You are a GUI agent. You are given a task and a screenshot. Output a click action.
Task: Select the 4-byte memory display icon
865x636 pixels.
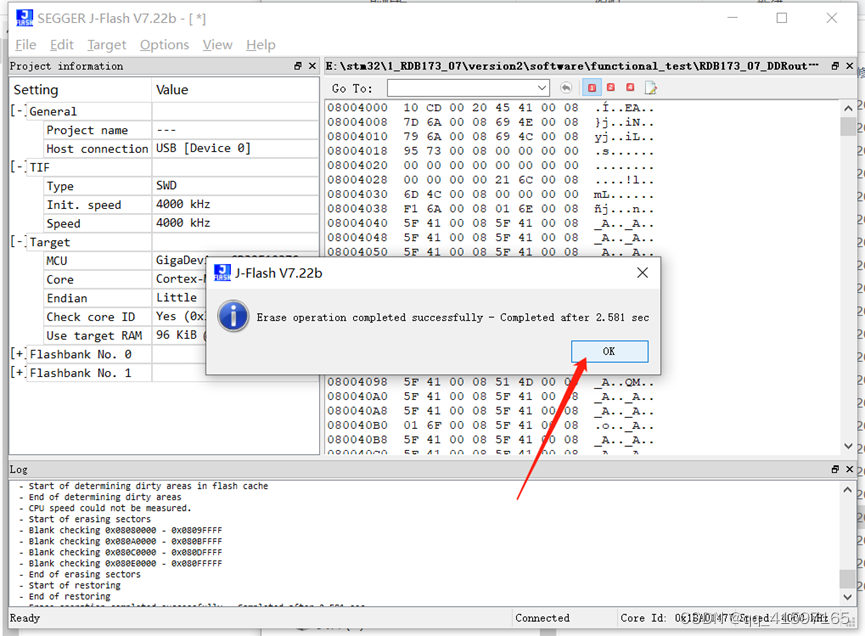[x=630, y=88]
